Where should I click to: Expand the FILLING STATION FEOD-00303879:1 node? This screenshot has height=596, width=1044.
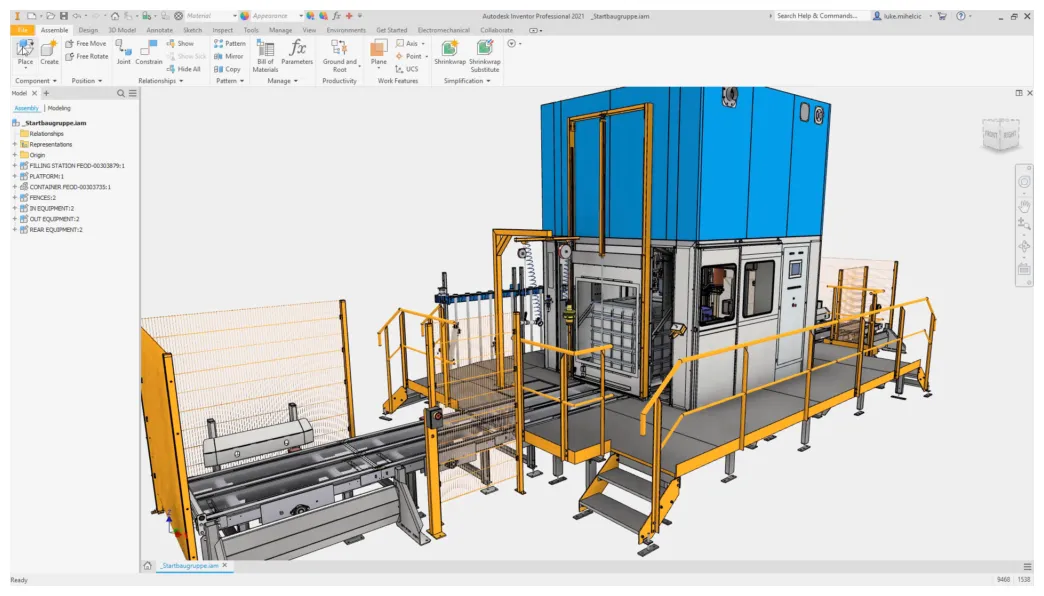tap(14, 166)
